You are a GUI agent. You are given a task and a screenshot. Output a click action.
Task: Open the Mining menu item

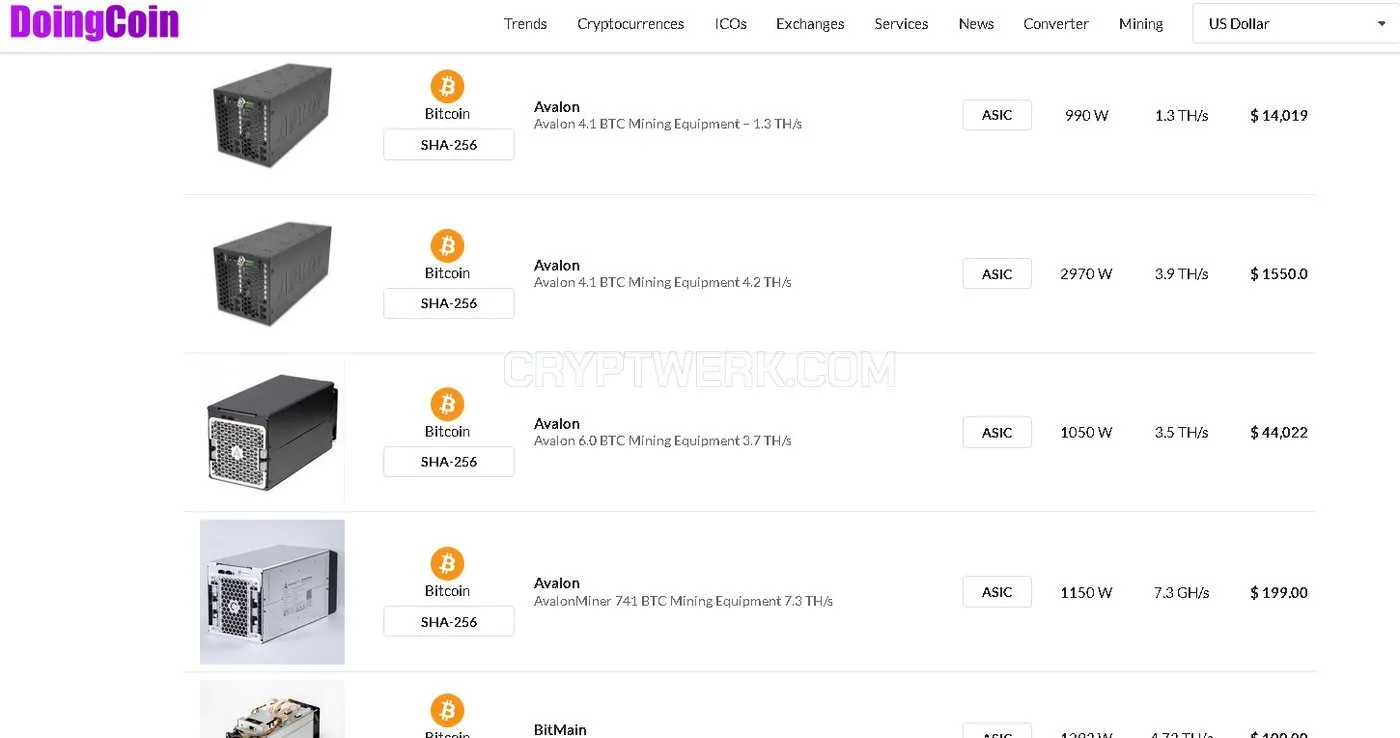[x=1141, y=24]
